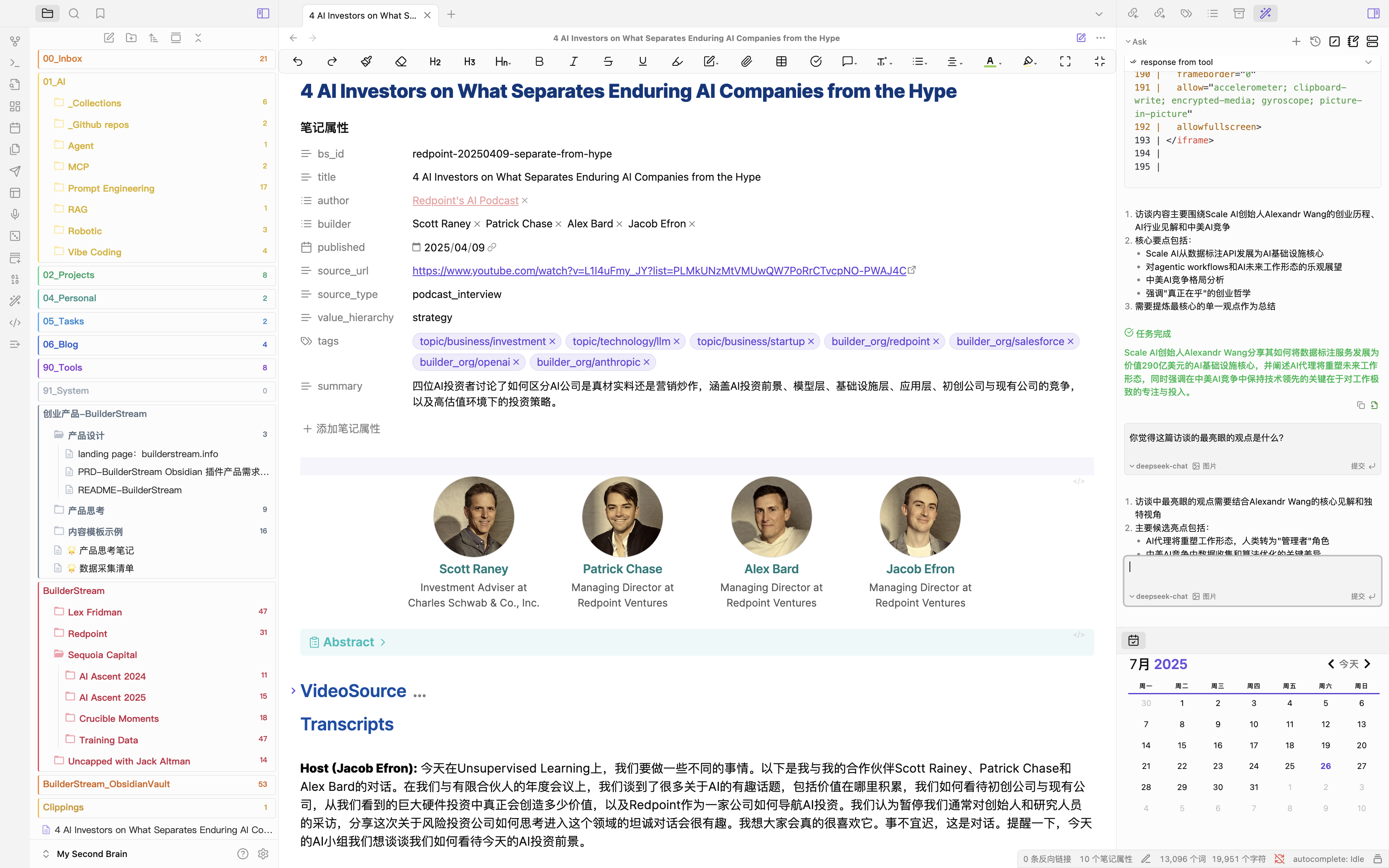Select the 4 AI Investors tab

(362, 15)
